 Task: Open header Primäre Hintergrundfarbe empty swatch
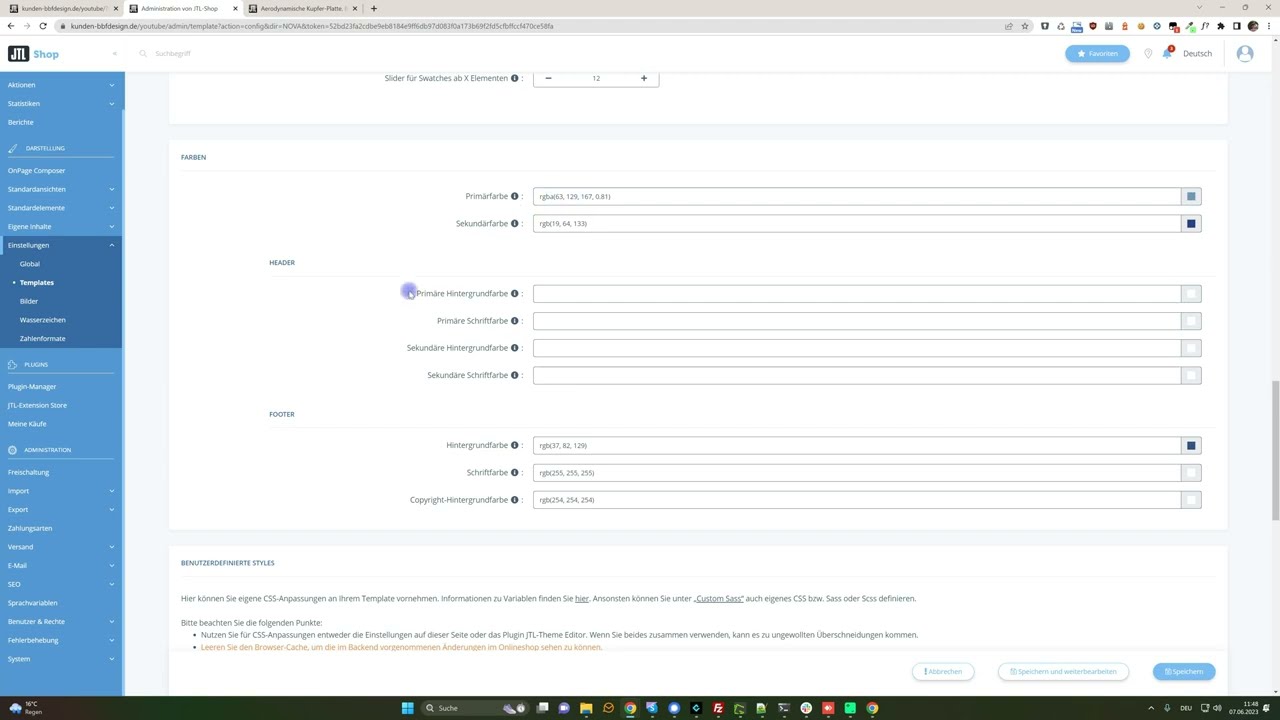(x=1191, y=293)
